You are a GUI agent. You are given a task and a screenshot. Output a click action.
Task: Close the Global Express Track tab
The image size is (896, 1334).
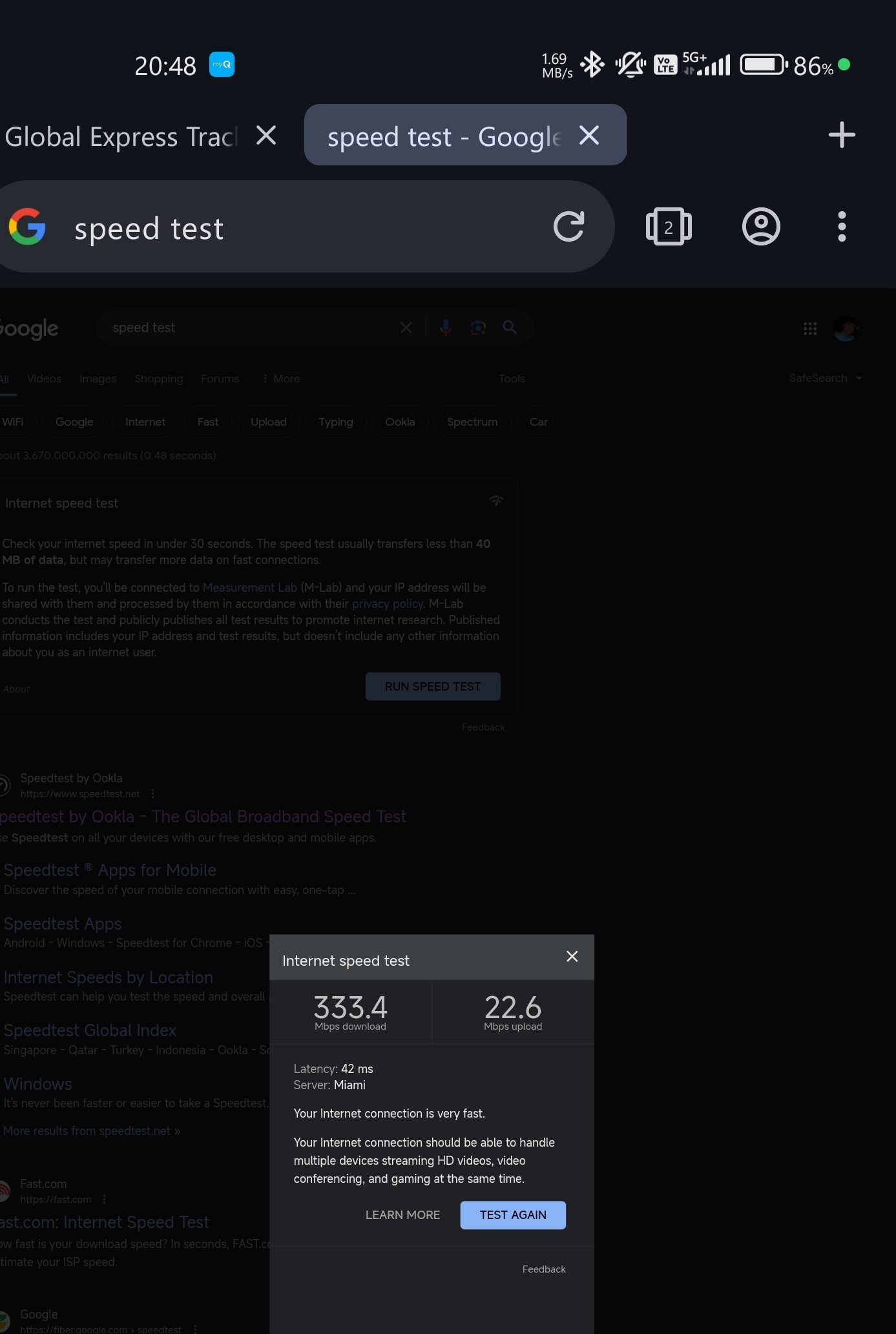pos(266,136)
